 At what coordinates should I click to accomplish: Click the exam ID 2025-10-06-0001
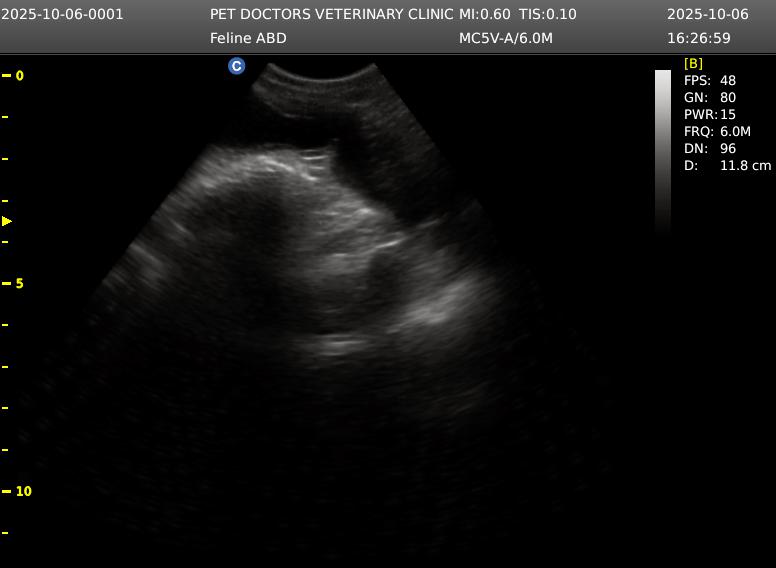pyautogui.click(x=63, y=14)
